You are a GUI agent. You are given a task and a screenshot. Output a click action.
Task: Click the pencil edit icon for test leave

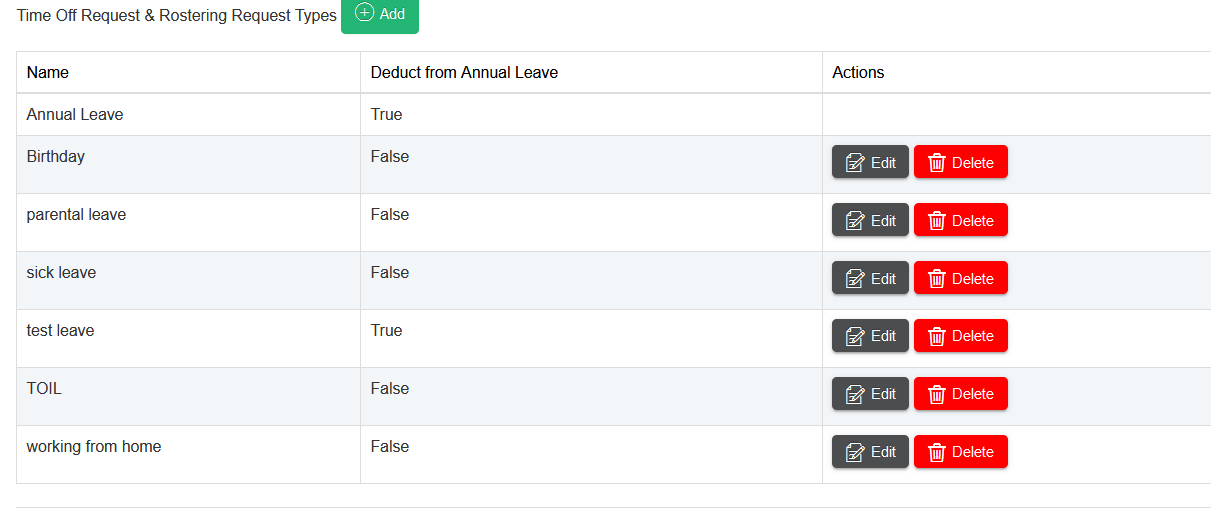click(855, 337)
